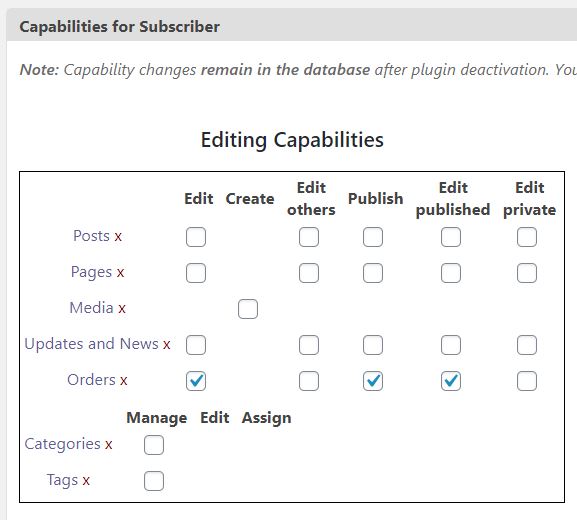Click the Publish column header
577x520 pixels.
coord(376,199)
